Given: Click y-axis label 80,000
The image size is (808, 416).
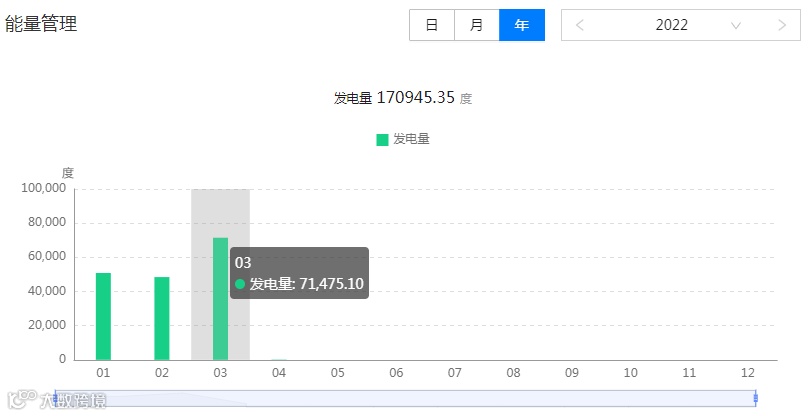Looking at the screenshot, I should [47, 222].
